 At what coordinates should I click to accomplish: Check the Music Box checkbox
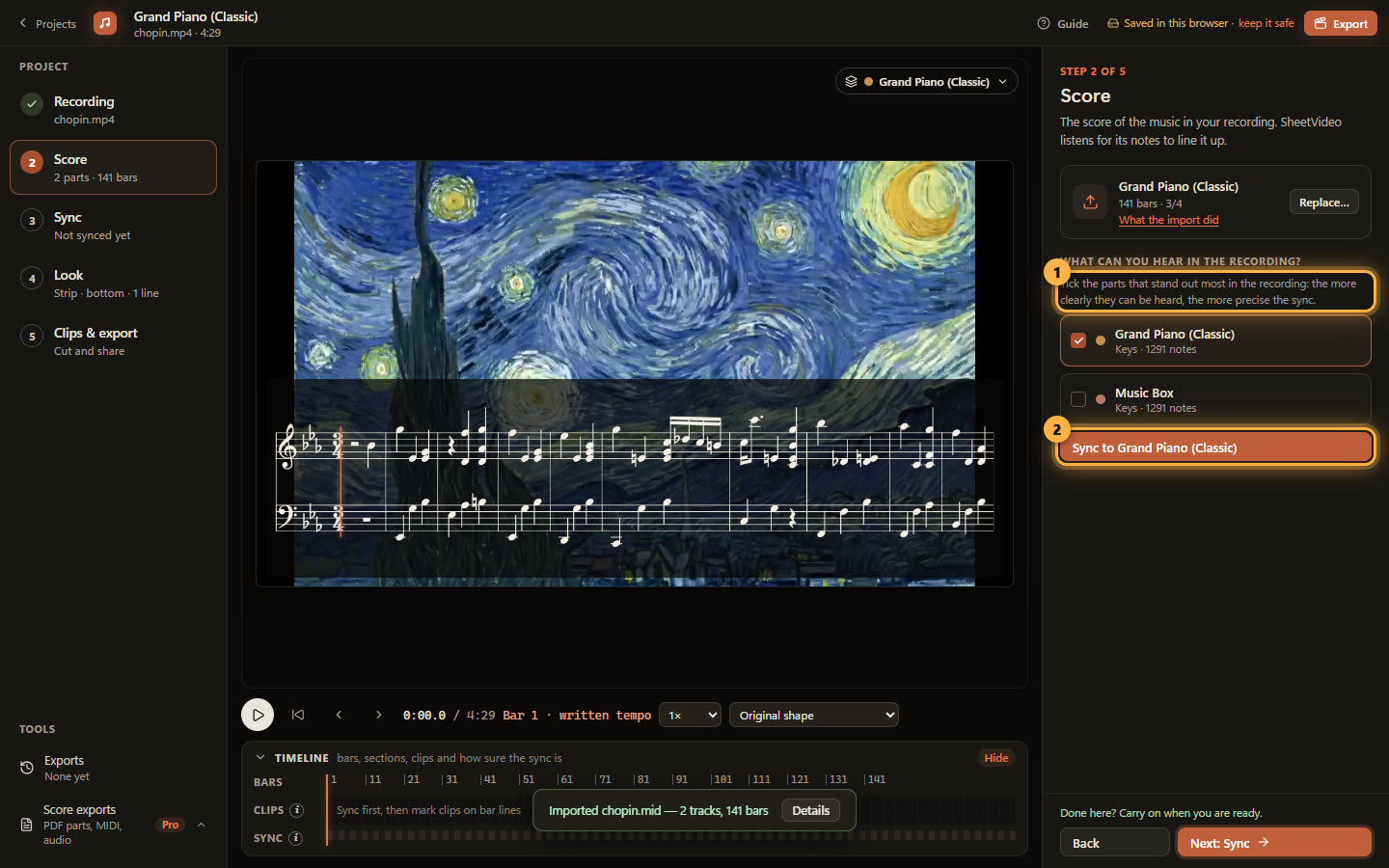point(1078,399)
